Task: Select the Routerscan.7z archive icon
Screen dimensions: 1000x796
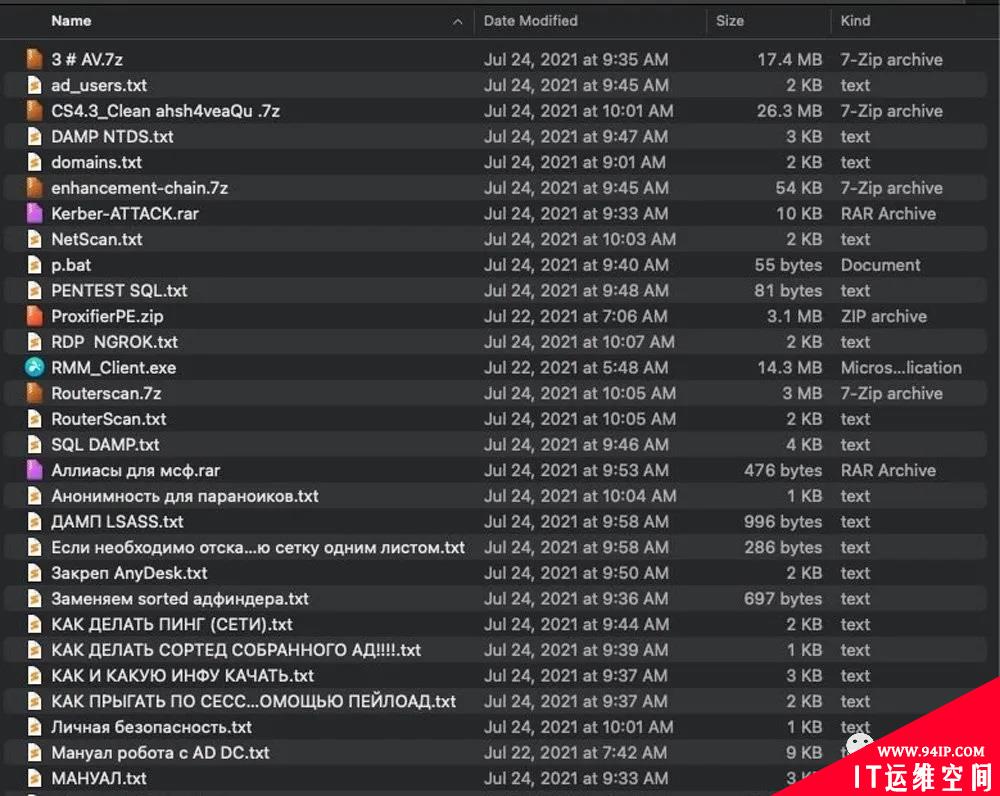Action: tap(34, 393)
